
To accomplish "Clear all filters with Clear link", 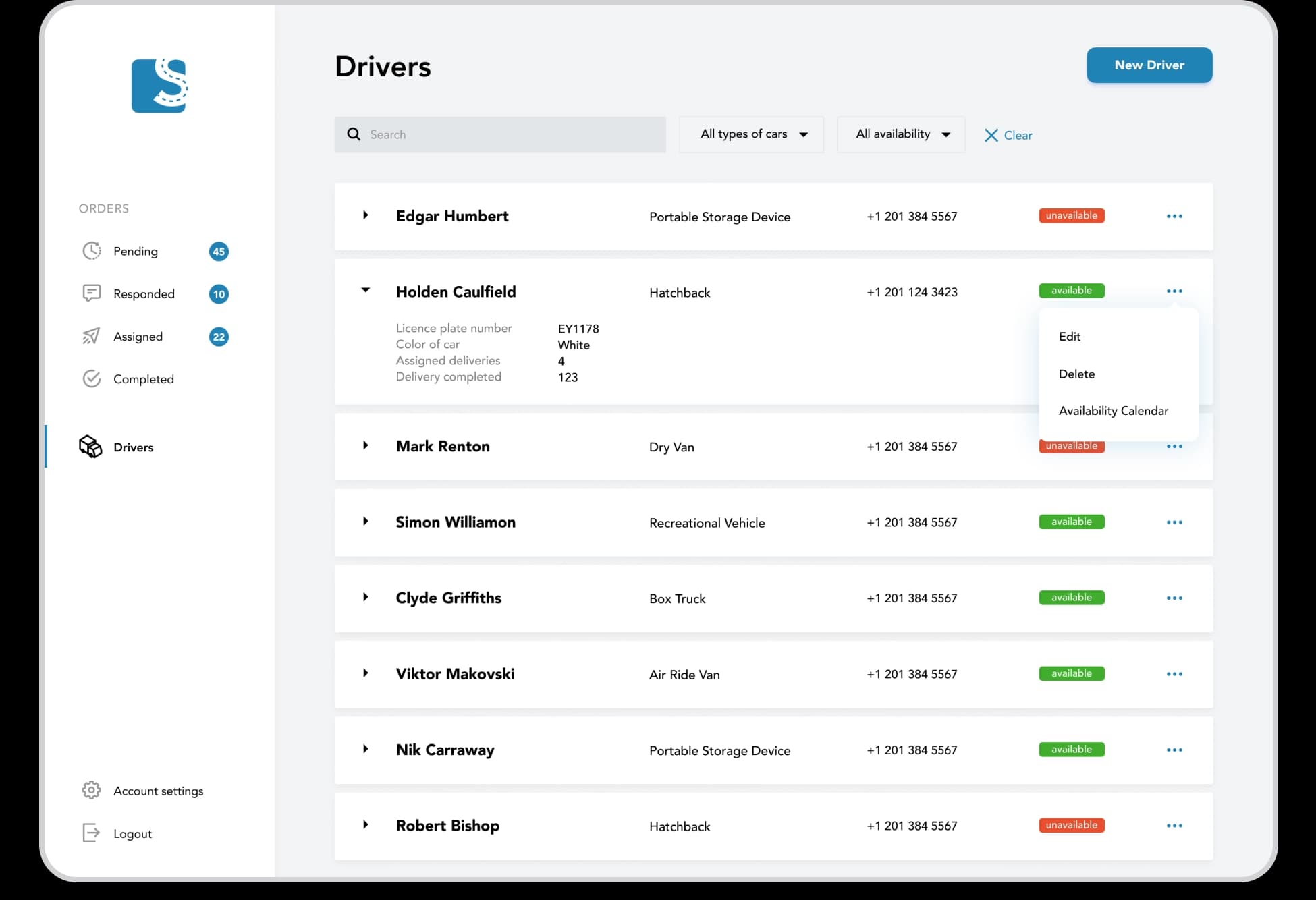I will click(1008, 135).
